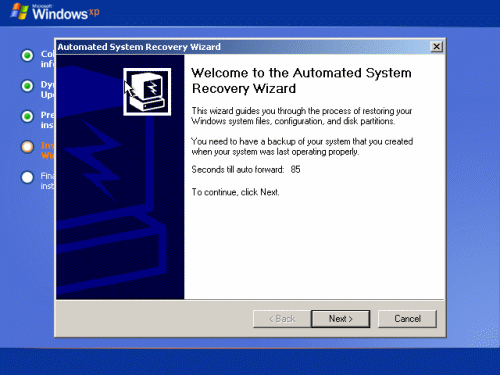Click the auto forward countdown number 85

[x=295, y=169]
